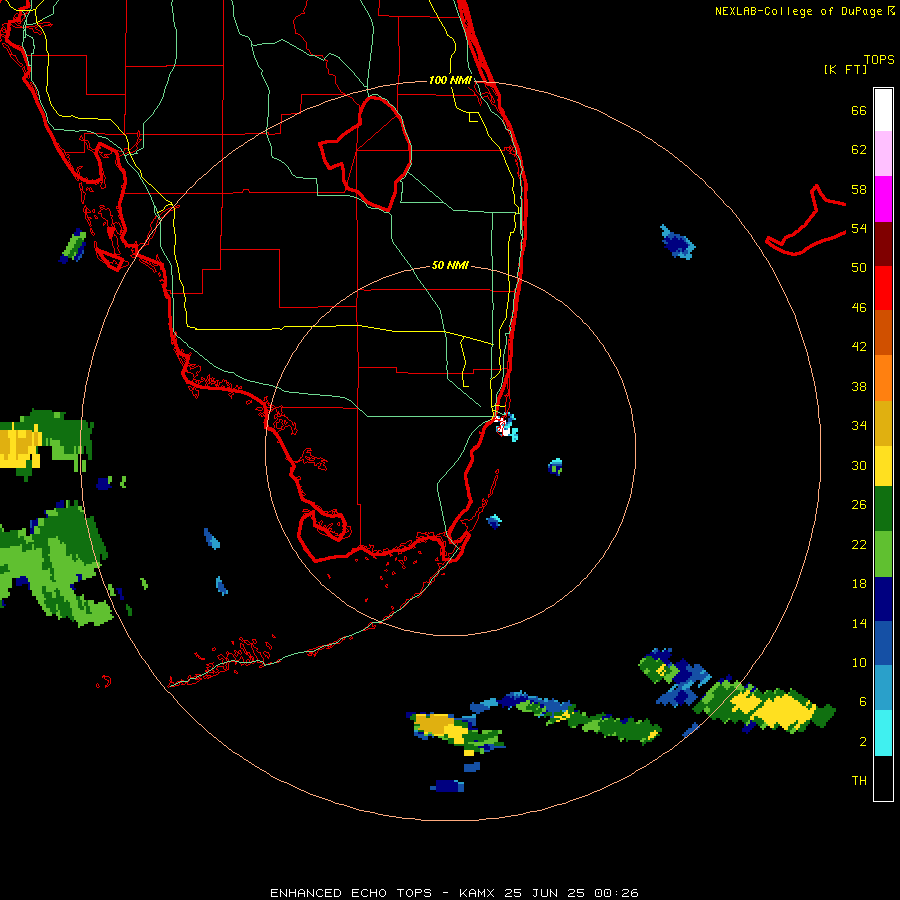This screenshot has width=900, height=900.
Task: Pick the yellow legend swatch
Action: 883,466
